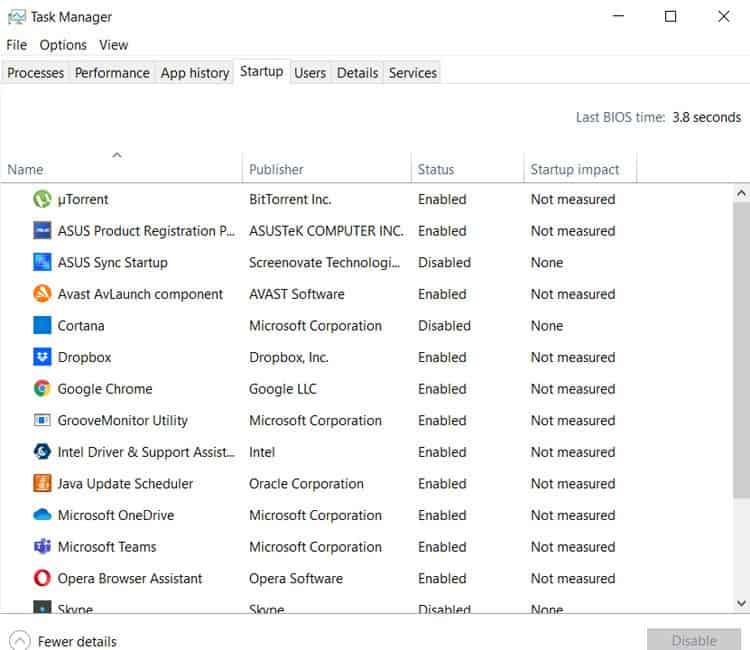
Task: Switch to the Services tab
Action: coord(413,73)
